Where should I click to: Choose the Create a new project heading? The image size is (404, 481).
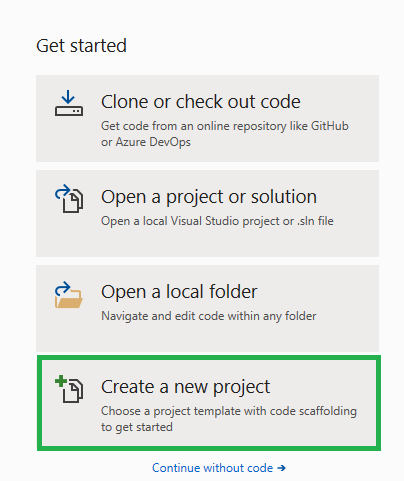185,387
